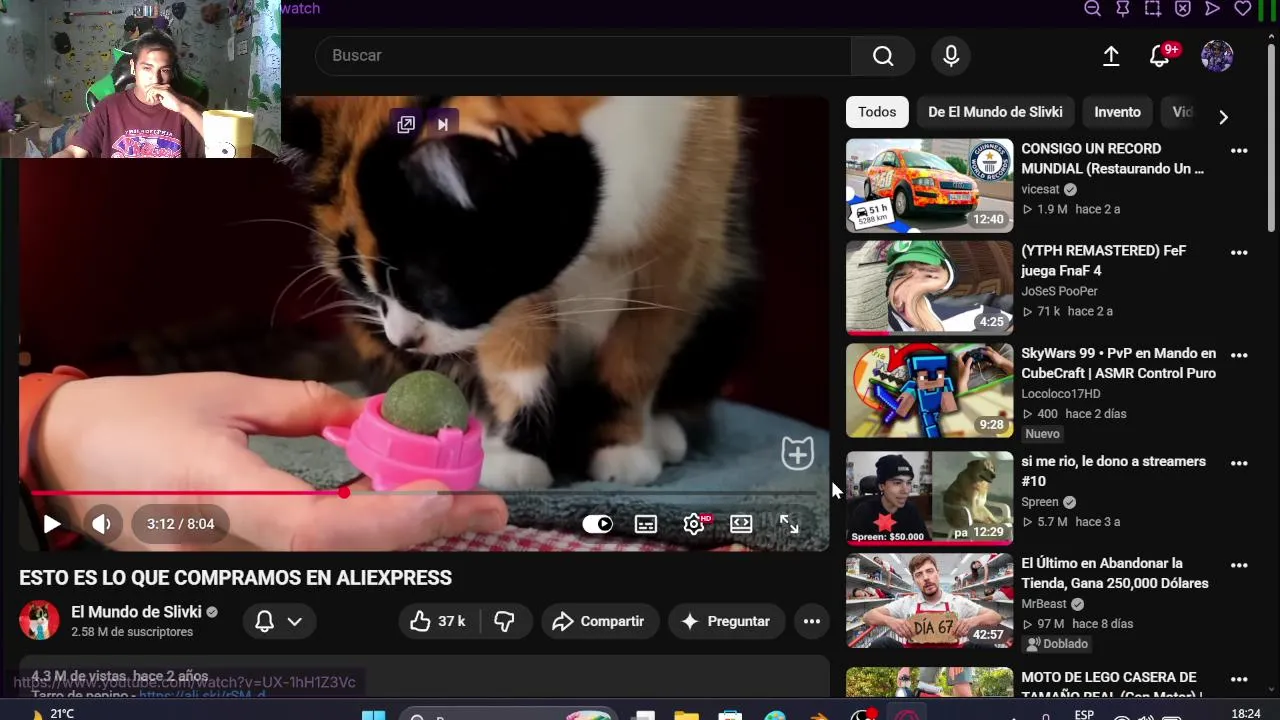Open the orange car record thumbnail
The image size is (1280, 720).
click(929, 185)
